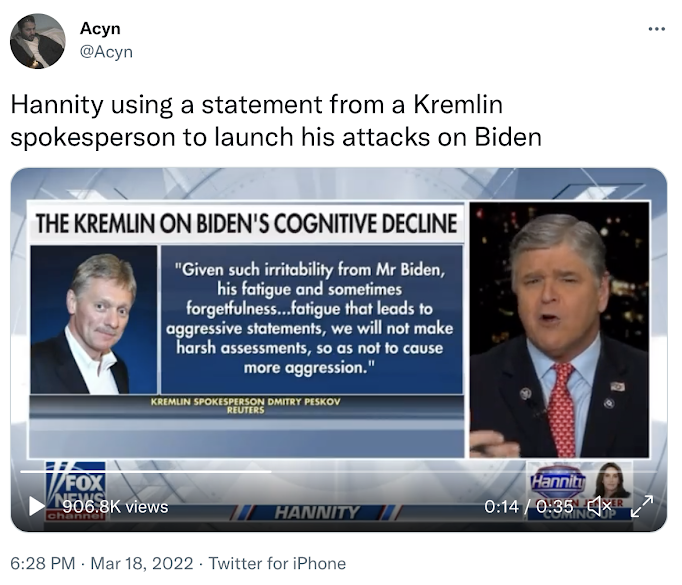This screenshot has height=585, width=682.
Task: Click Hannity's on-screen camera frame
Action: click(x=560, y=329)
